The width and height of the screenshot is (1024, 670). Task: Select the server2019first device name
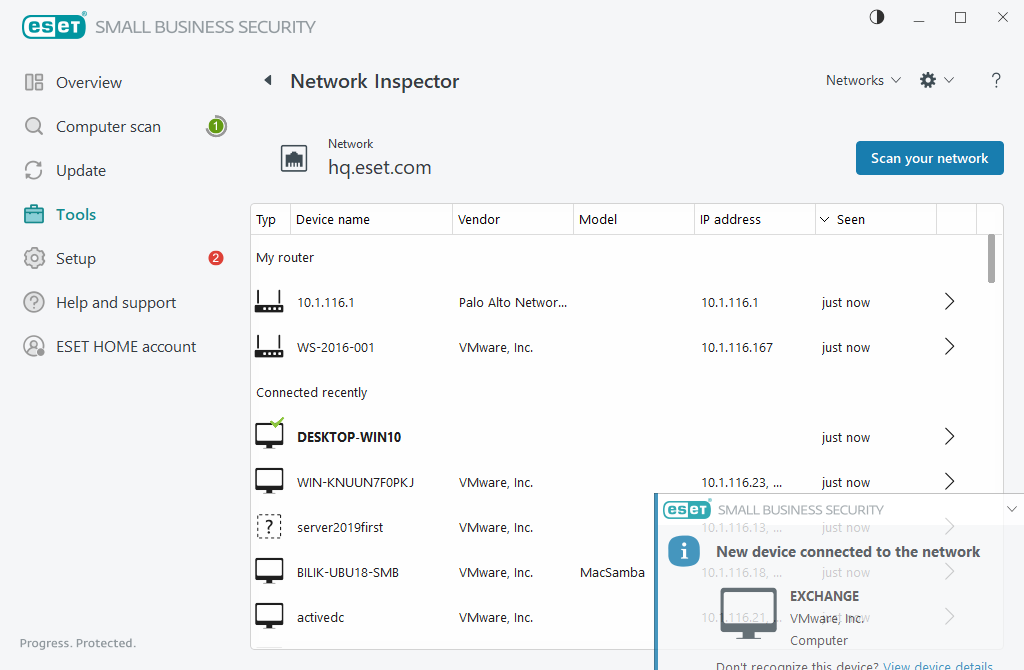340,528
